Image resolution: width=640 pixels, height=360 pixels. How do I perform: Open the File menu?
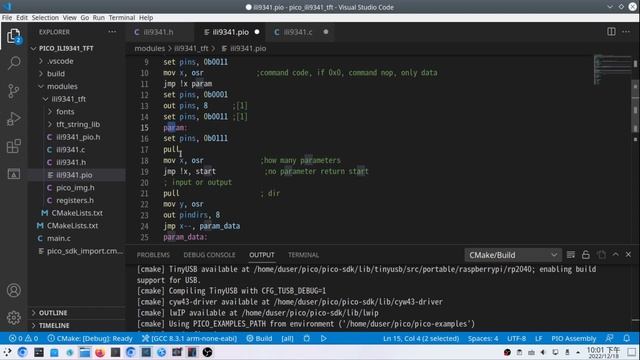(x=7, y=18)
